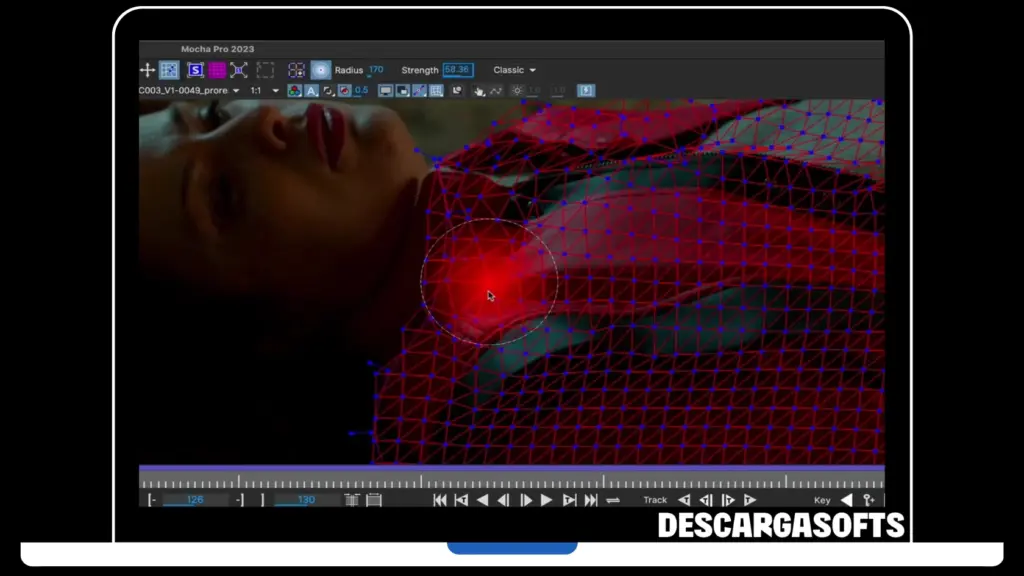
Task: Toggle the monitor view layout icon
Action: [x=386, y=90]
